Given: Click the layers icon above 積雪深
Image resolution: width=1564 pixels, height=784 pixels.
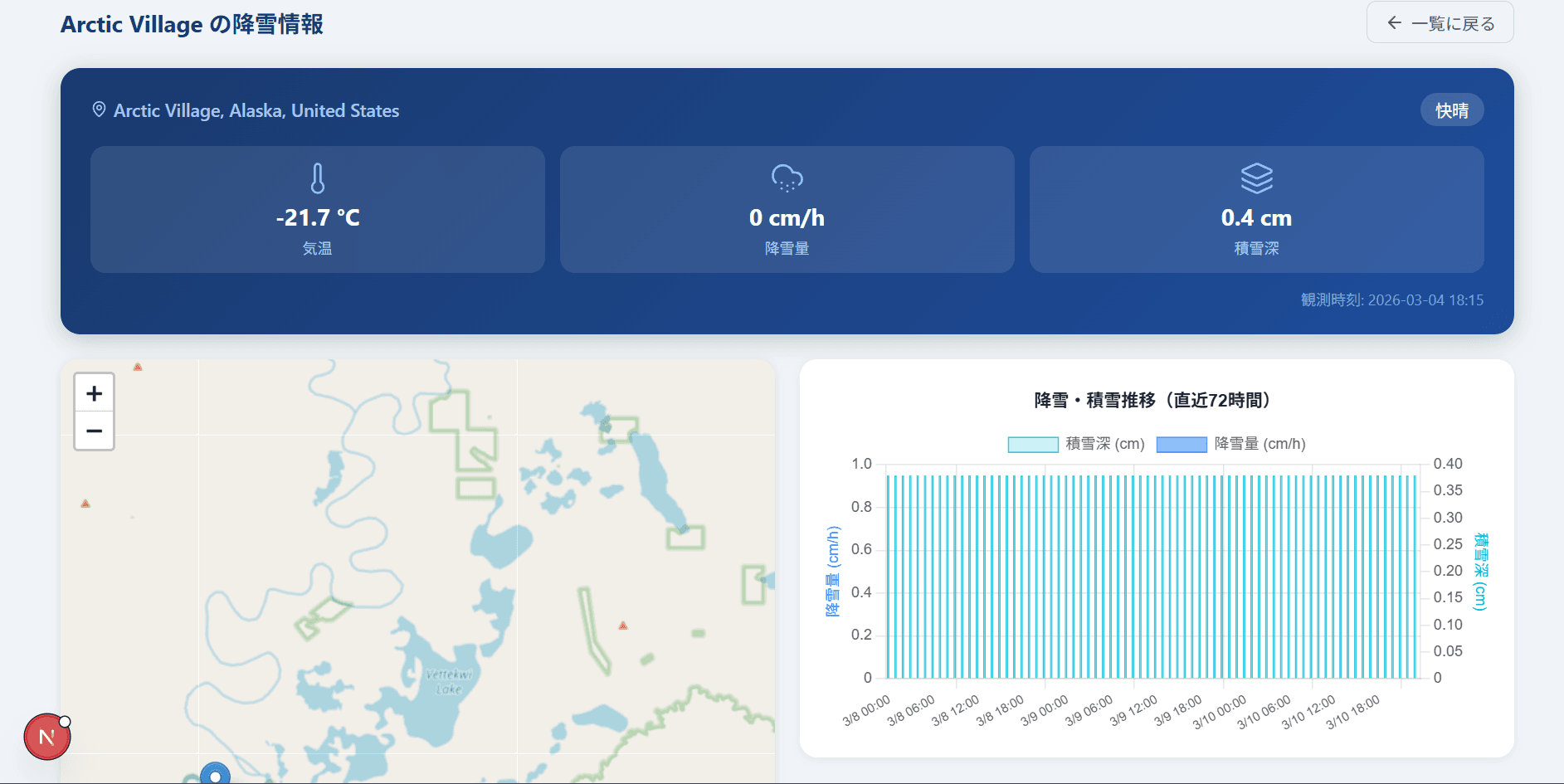Looking at the screenshot, I should click(x=1256, y=178).
